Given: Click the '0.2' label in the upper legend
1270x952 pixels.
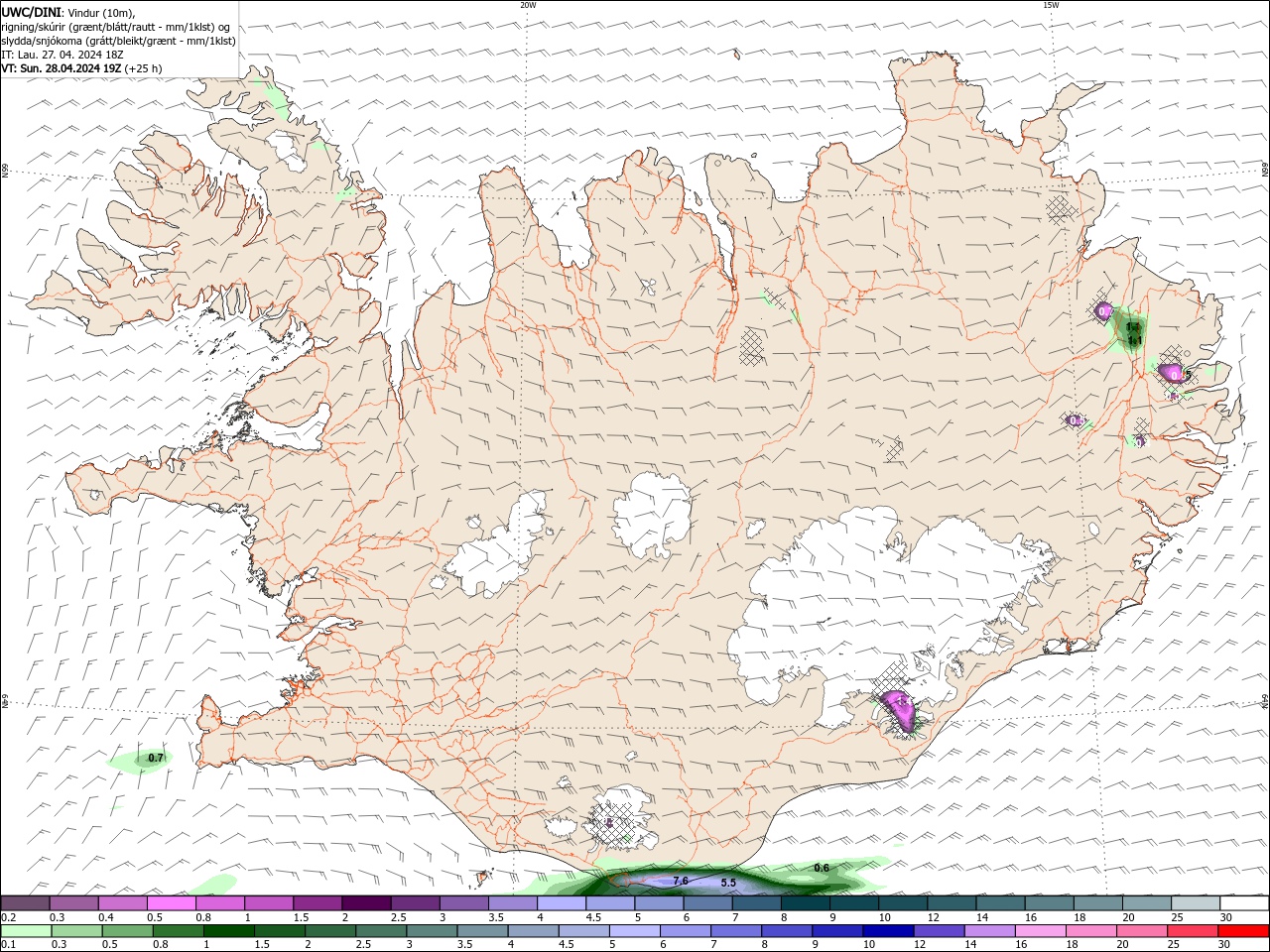Looking at the screenshot, I should (x=8, y=917).
